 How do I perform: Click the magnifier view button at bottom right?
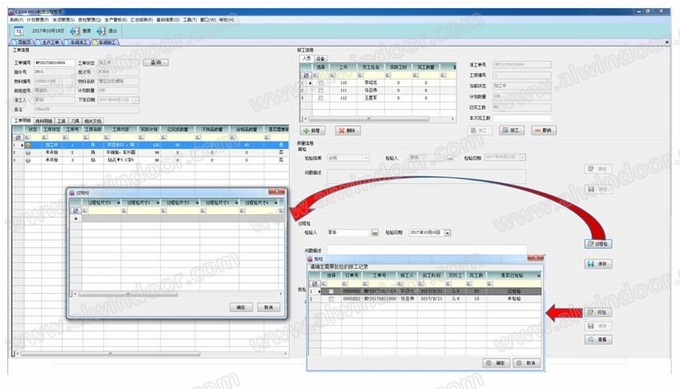pyautogui.click(x=598, y=339)
